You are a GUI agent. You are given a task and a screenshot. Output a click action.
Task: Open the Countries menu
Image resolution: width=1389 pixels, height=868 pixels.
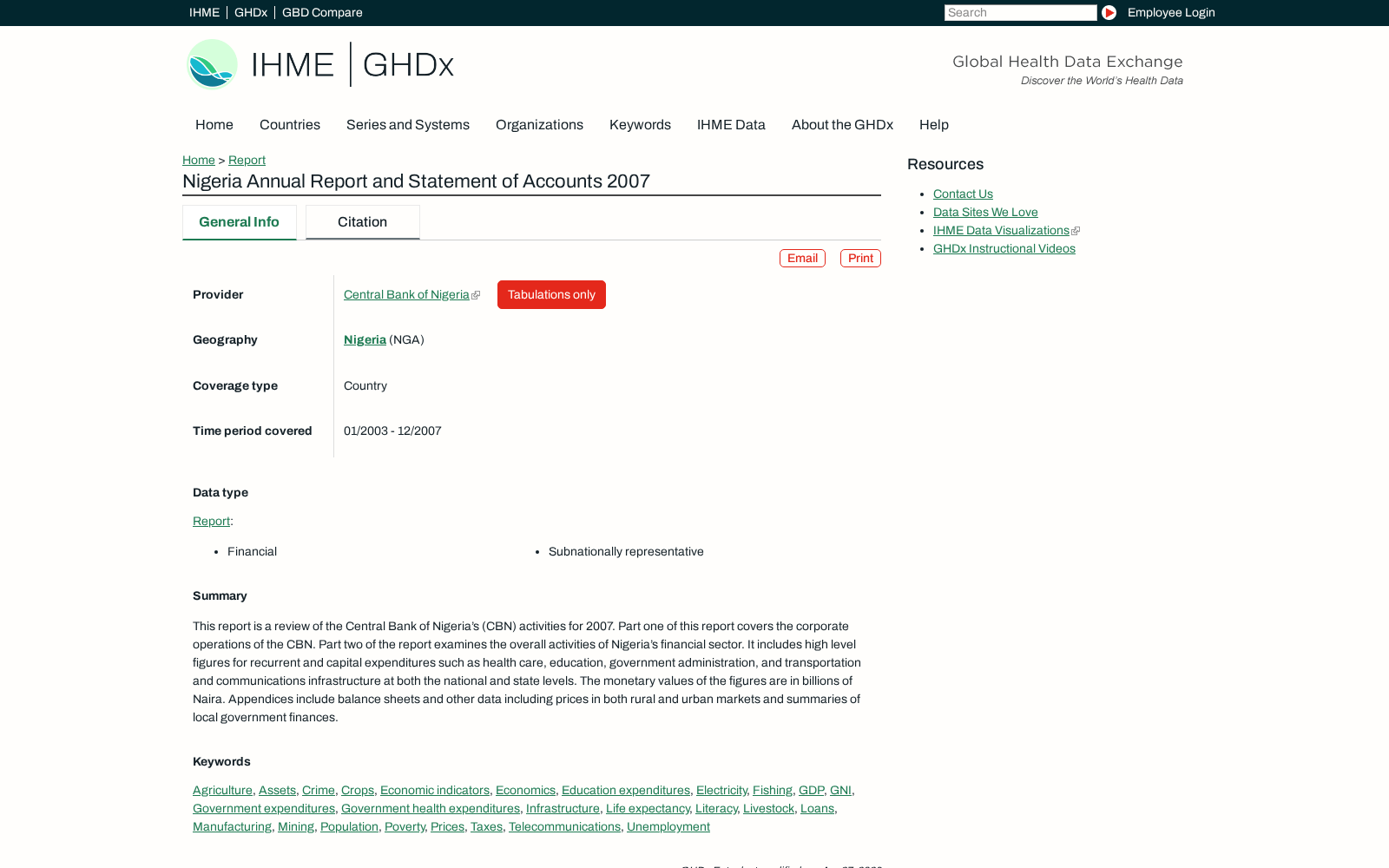coord(290,125)
